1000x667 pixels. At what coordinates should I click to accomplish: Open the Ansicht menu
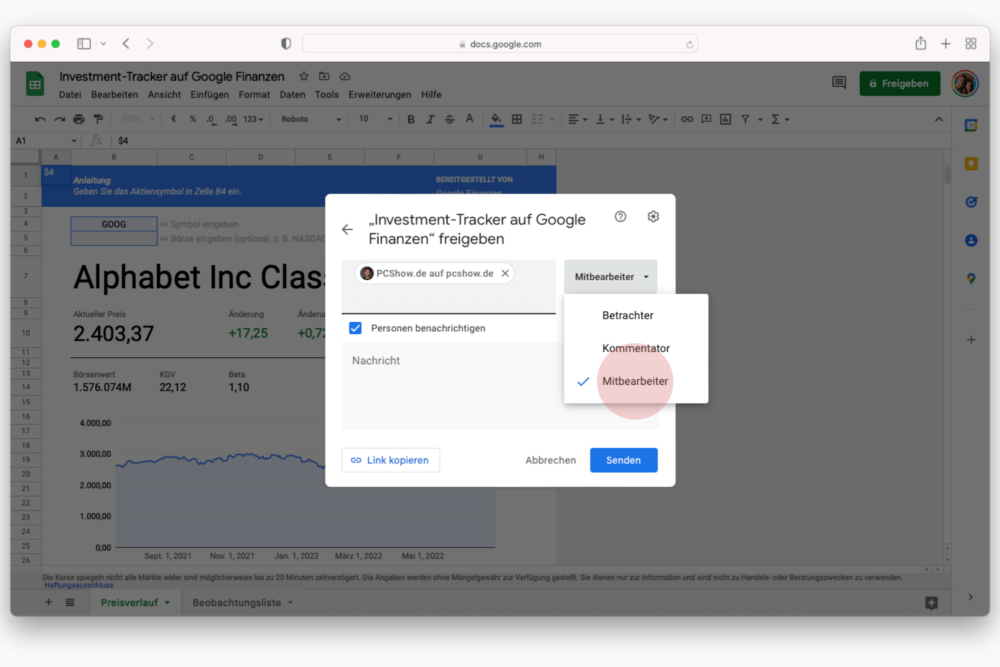[x=164, y=95]
